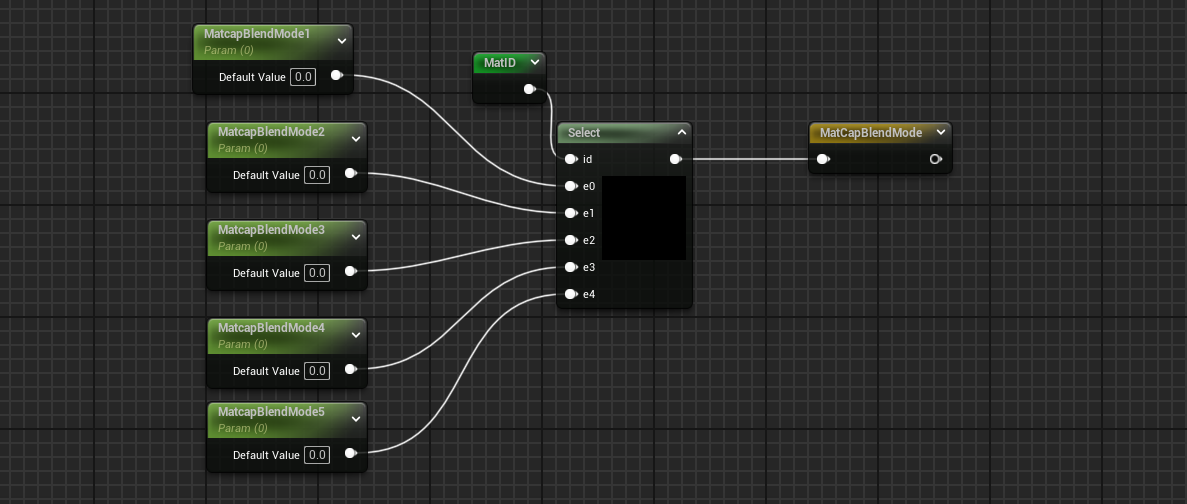The image size is (1187, 504).
Task: Click the e4 input pin on Select
Action: click(x=569, y=294)
